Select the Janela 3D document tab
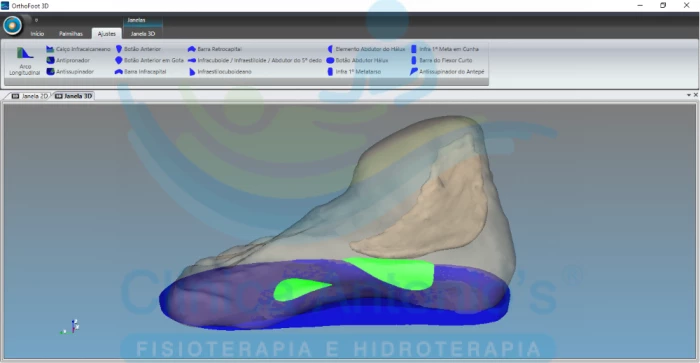The width and height of the screenshot is (700, 363). click(74, 96)
